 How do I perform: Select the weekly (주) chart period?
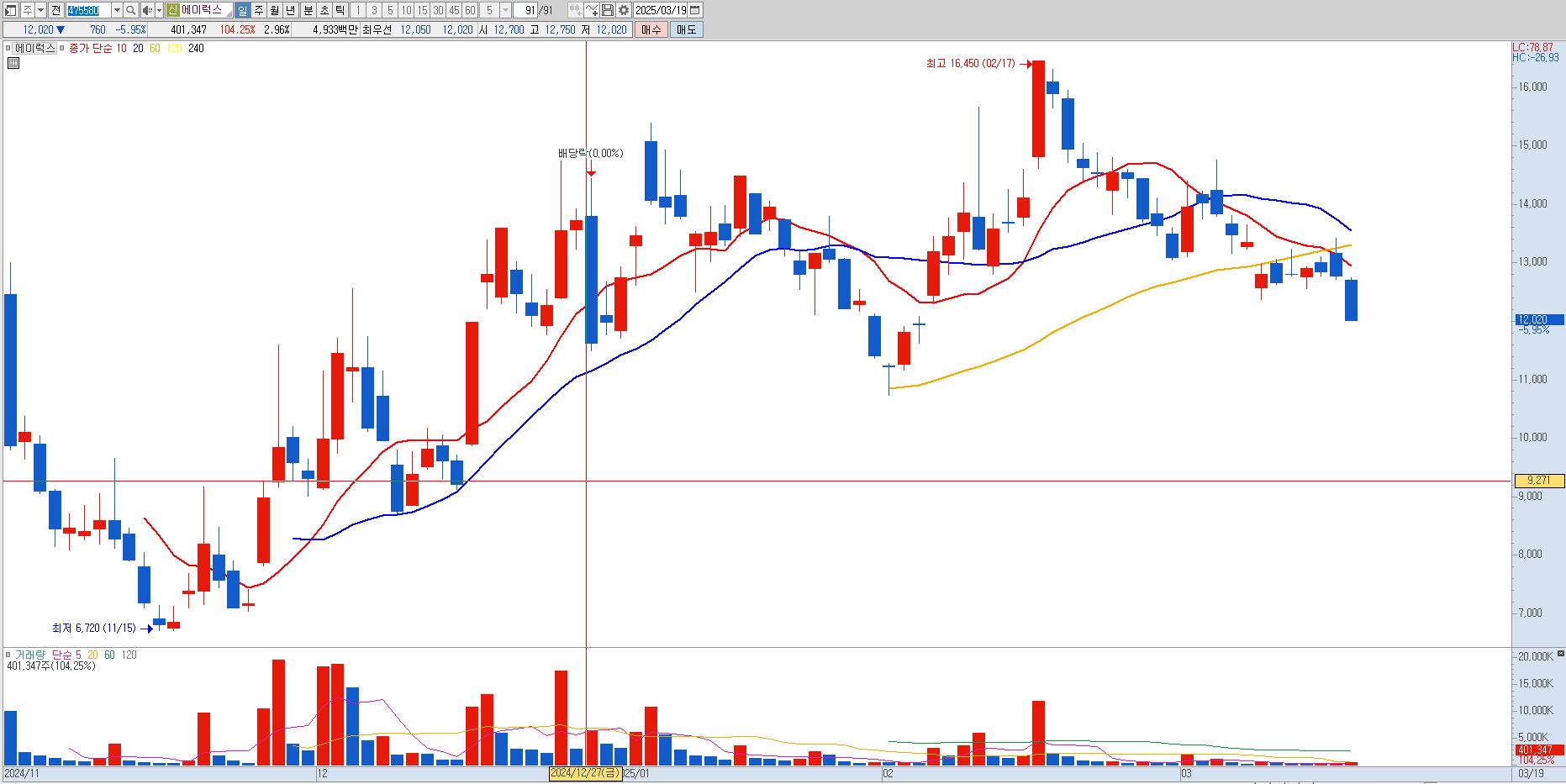pyautogui.click(x=258, y=10)
